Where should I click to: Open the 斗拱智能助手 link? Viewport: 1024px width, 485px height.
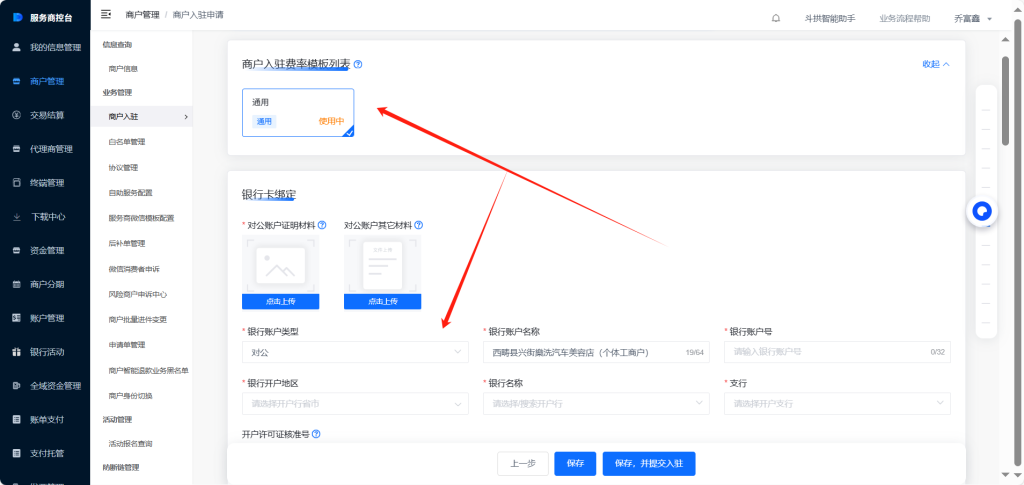tap(829, 19)
